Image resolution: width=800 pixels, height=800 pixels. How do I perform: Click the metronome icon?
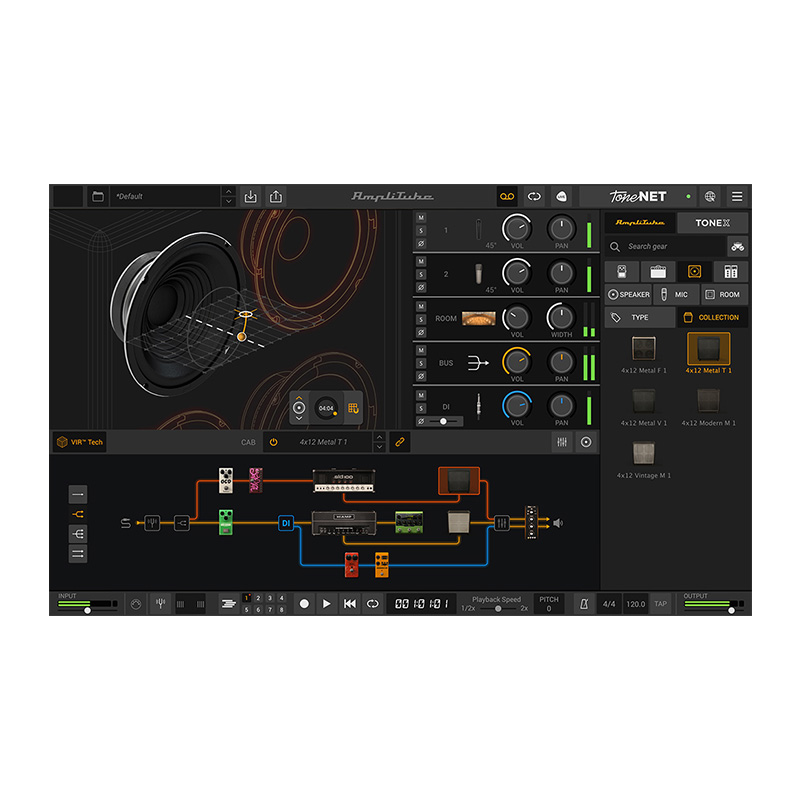(582, 604)
